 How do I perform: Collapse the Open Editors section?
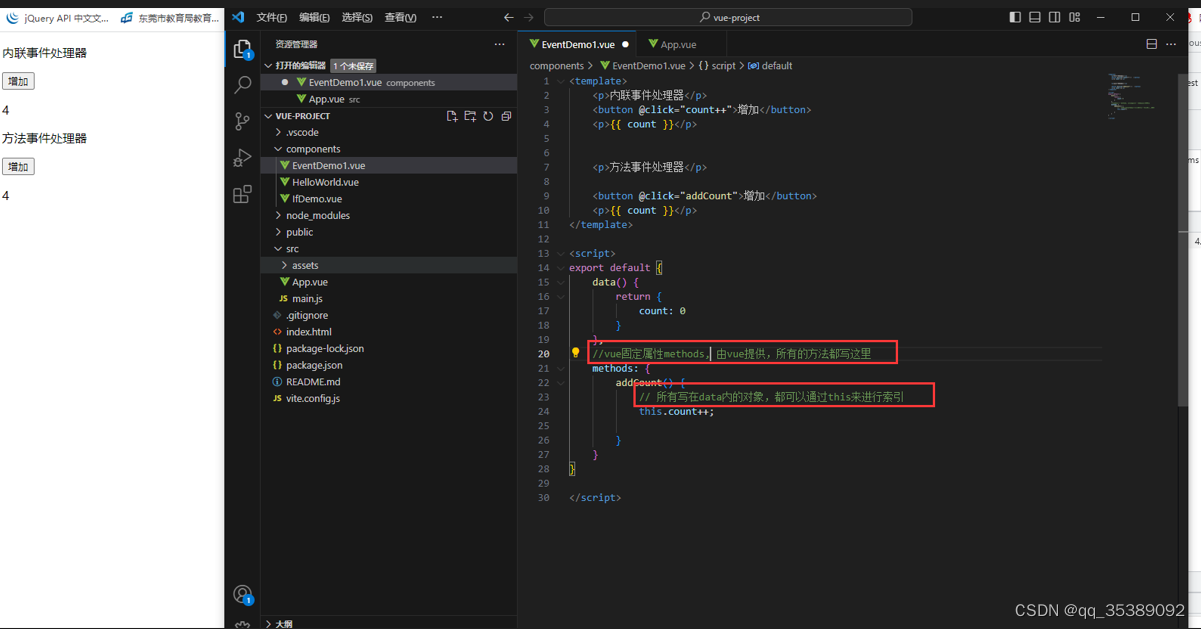[x=268, y=65]
